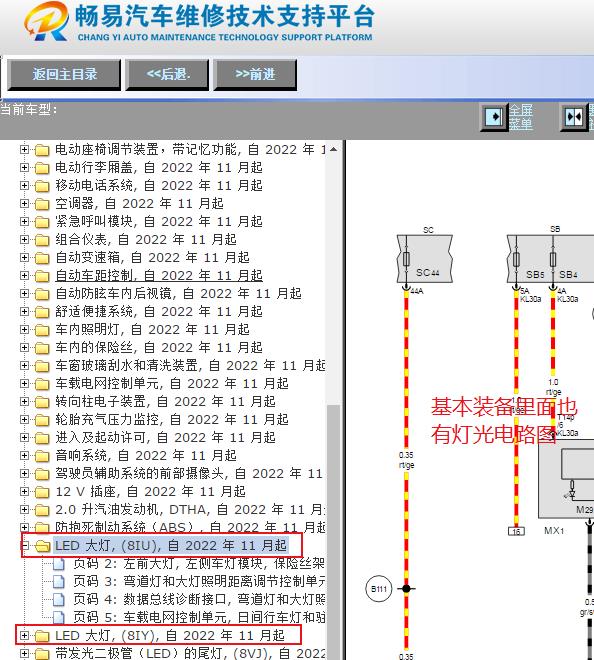The image size is (594, 660).
Task: Expand the 组合仪表 node
Action: point(24,240)
